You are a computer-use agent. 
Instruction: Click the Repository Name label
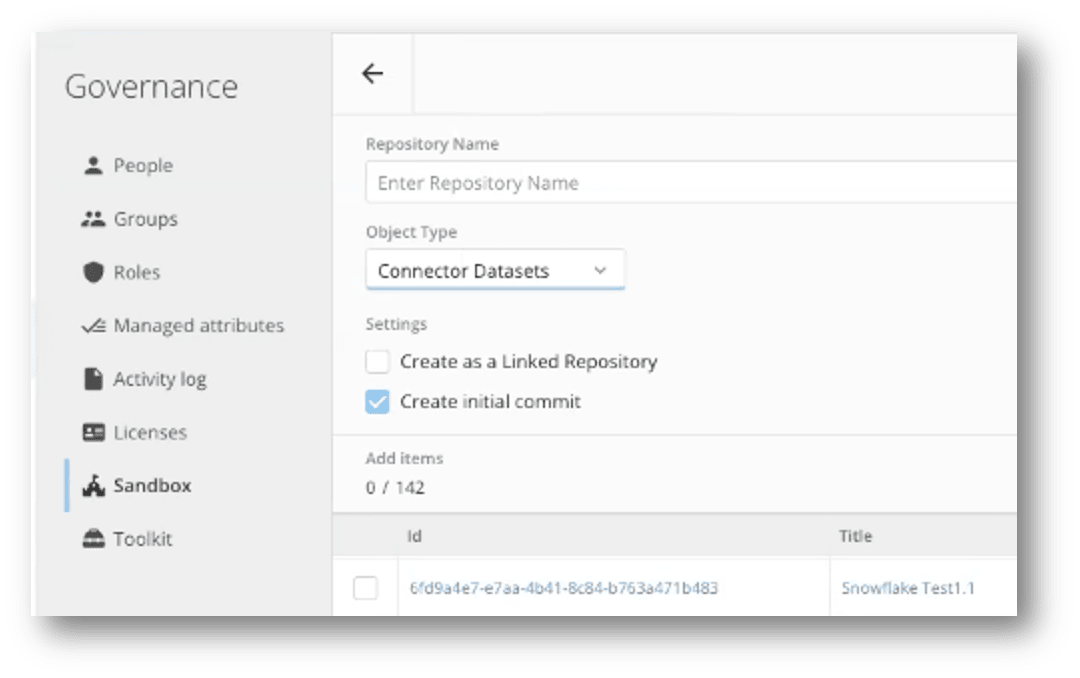pyautogui.click(x=432, y=144)
